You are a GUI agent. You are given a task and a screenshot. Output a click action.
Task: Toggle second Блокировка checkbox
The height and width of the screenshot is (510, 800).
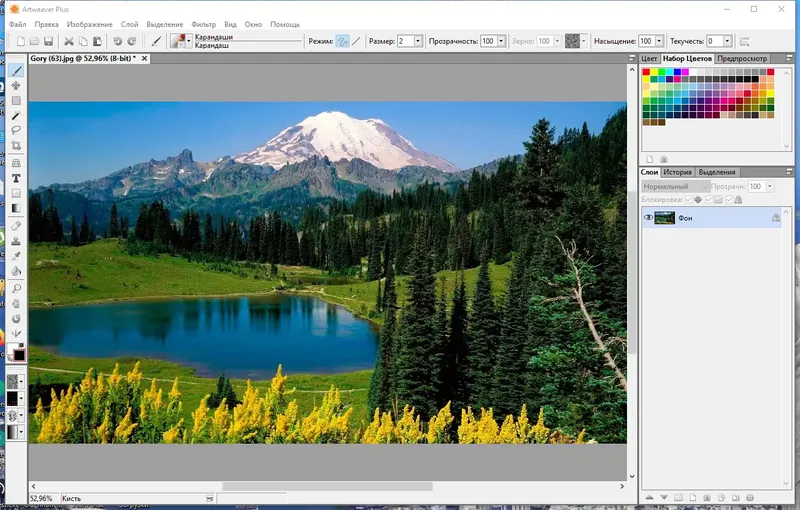click(x=709, y=199)
